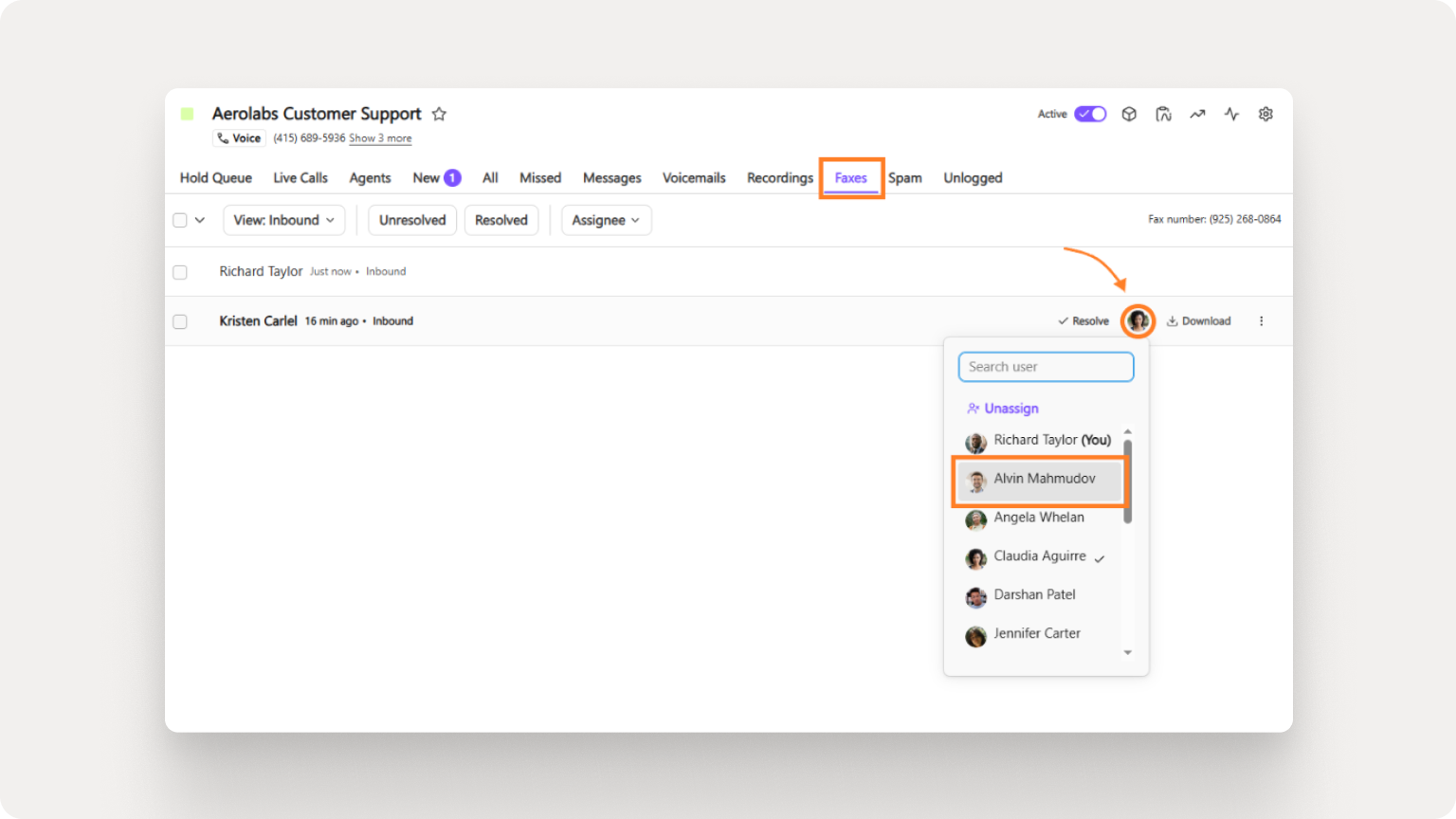Click the transcripts clipboard icon
The image size is (1456, 819).
click(1163, 114)
